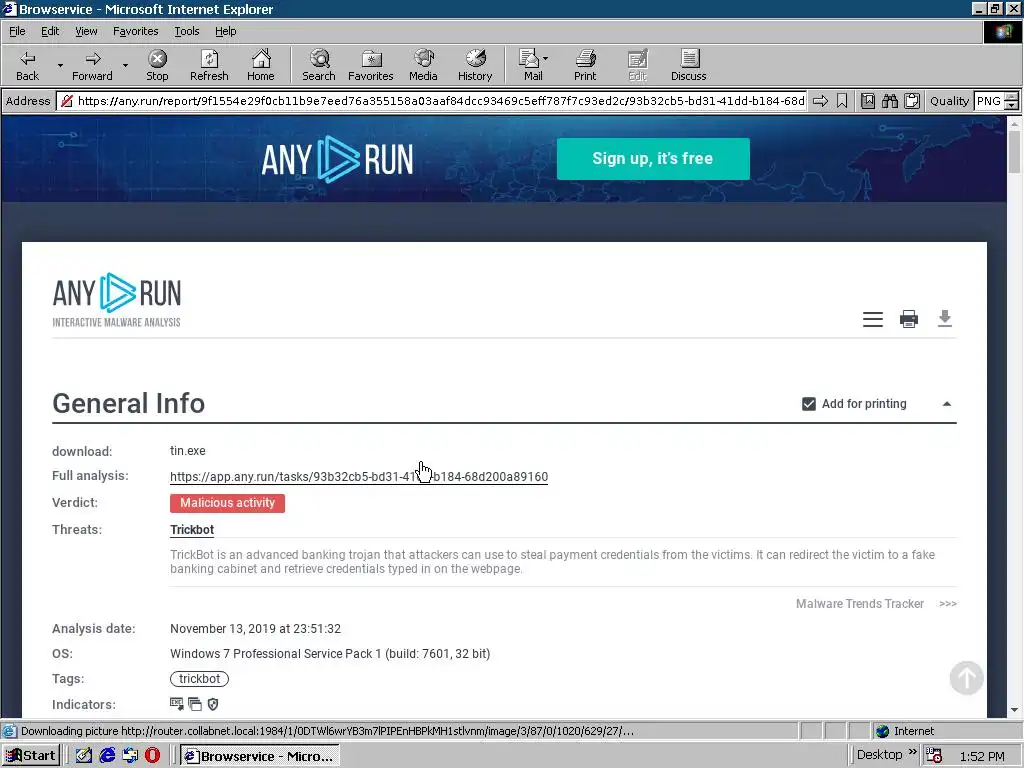1024x768 pixels.
Task: Refresh the current page
Action: (x=209, y=65)
